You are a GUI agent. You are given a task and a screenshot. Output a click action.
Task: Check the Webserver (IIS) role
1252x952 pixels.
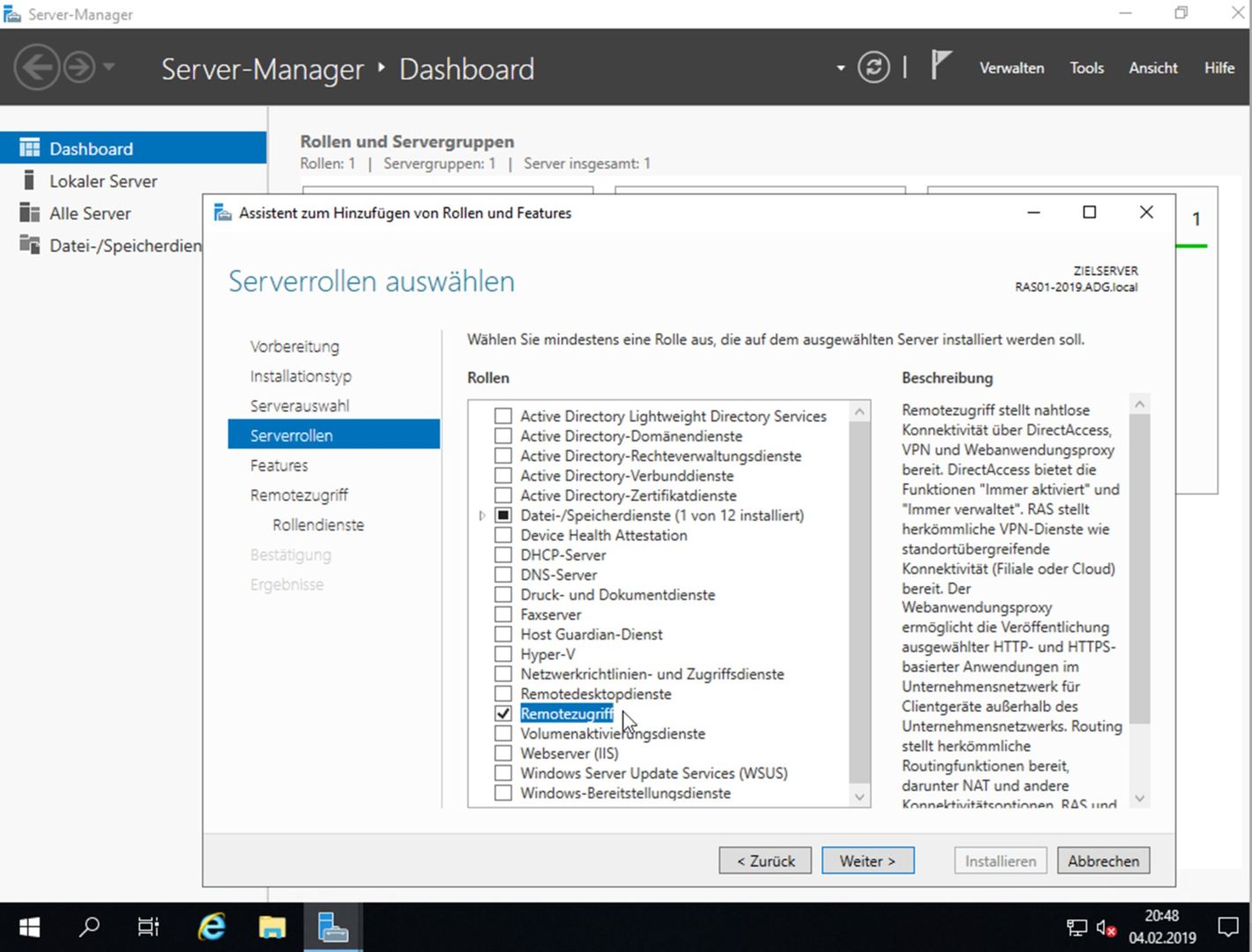(x=503, y=753)
